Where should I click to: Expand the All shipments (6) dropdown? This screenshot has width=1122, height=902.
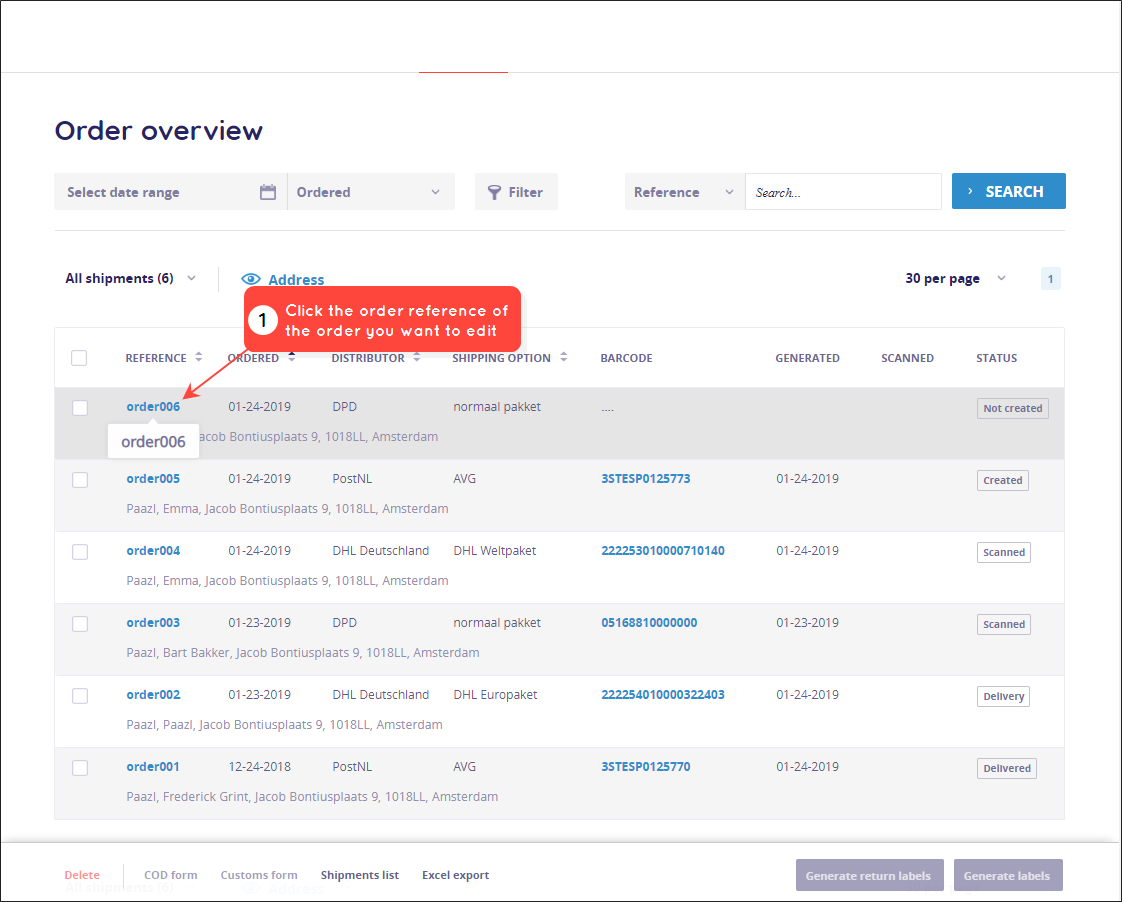130,278
